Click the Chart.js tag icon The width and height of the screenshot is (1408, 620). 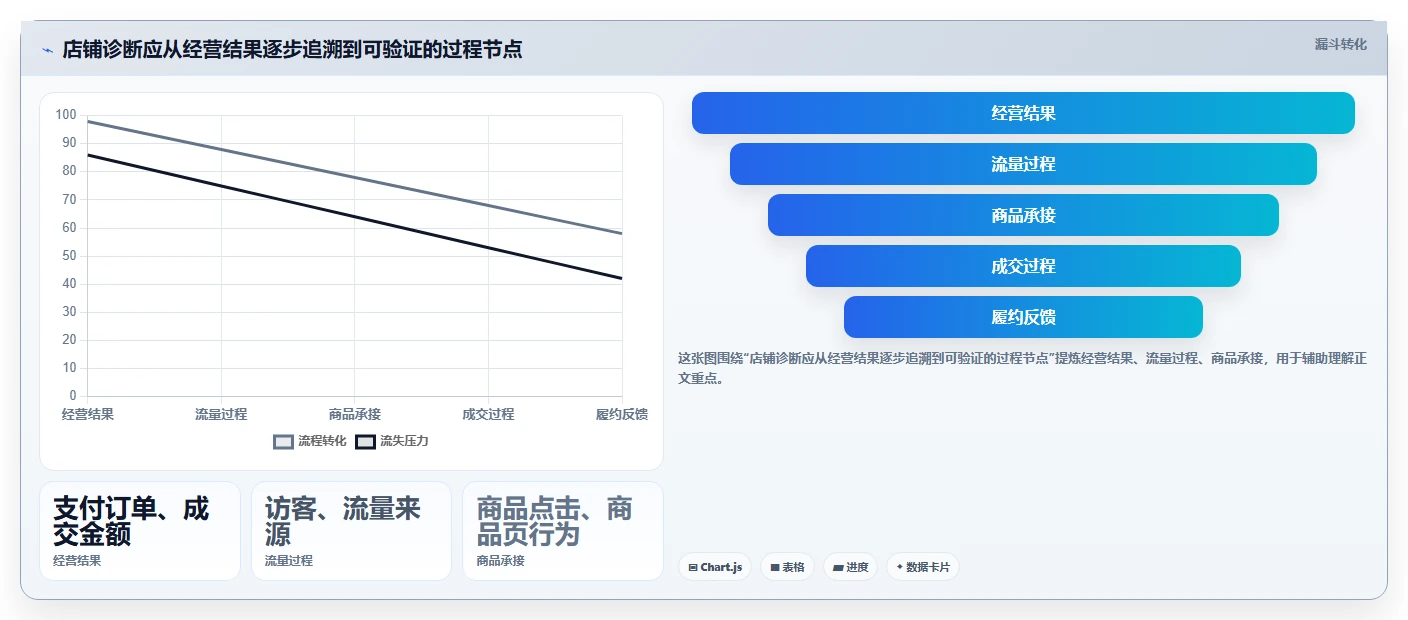tap(693, 567)
